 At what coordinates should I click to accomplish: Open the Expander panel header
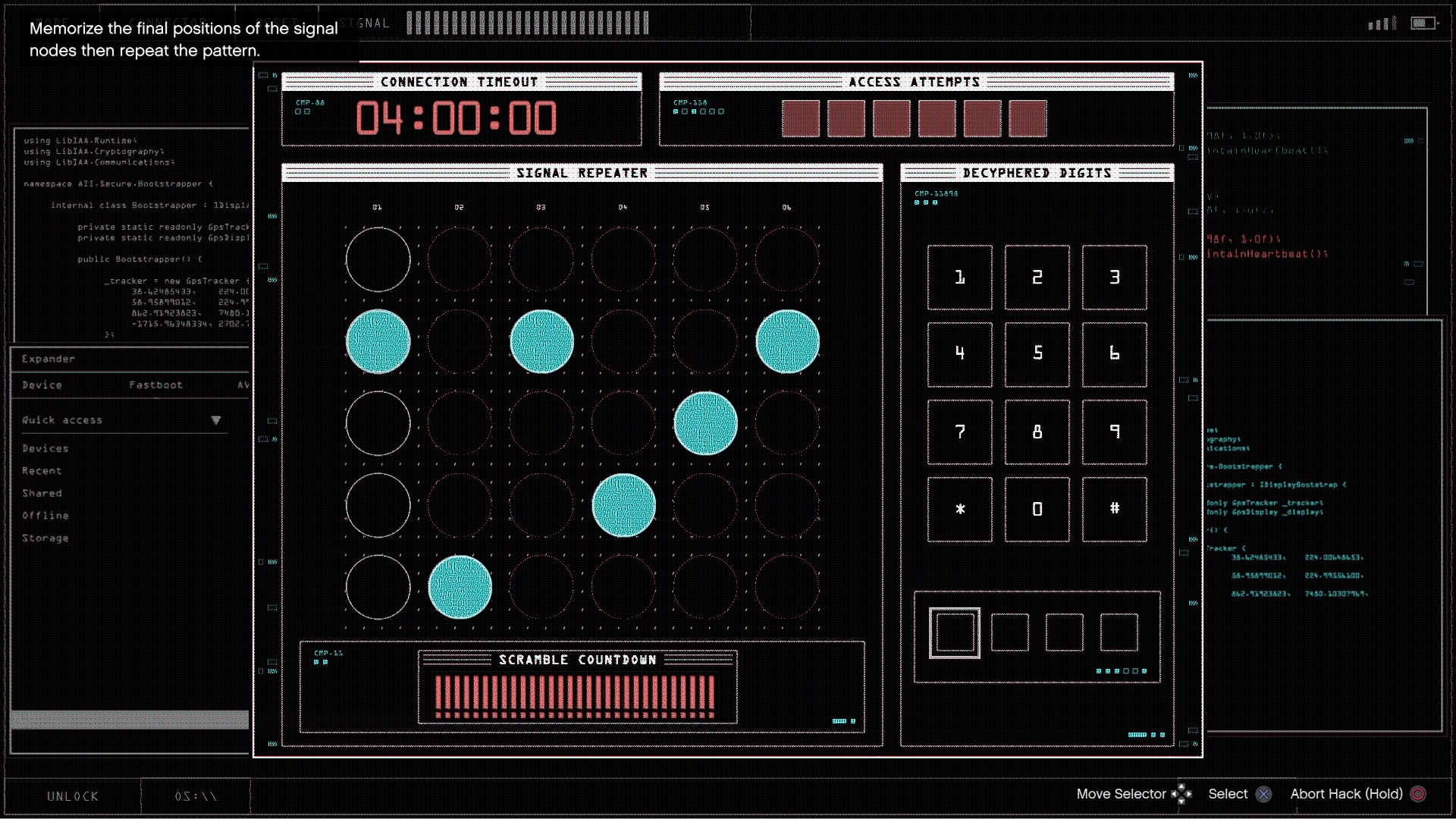pos(49,359)
